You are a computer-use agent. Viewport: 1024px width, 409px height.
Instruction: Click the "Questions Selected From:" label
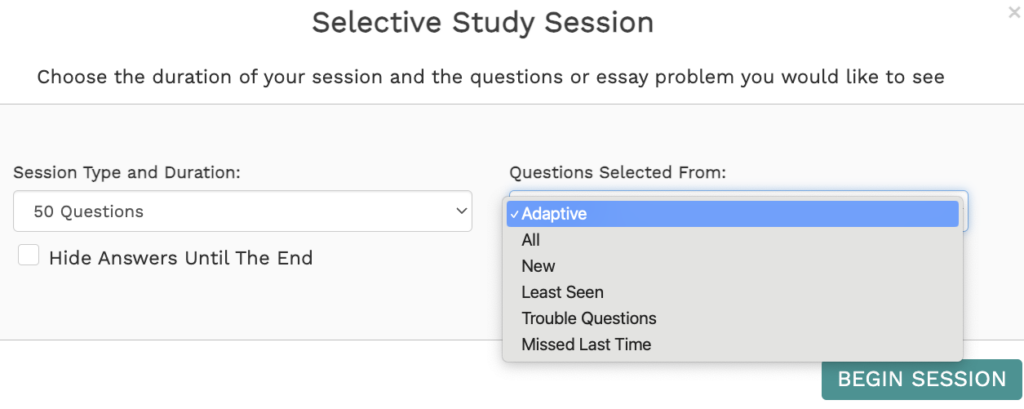pyautogui.click(x=617, y=172)
